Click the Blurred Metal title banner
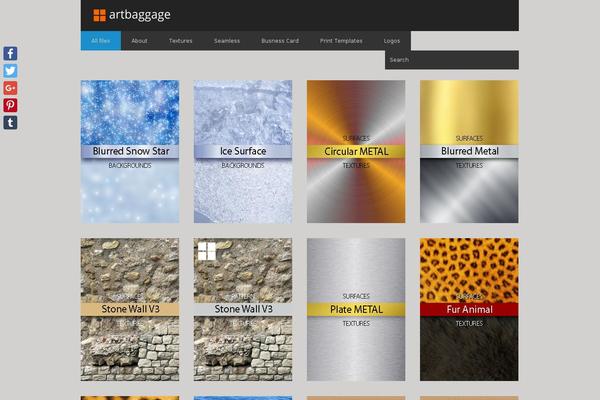This screenshot has height=400, width=600. tap(469, 151)
